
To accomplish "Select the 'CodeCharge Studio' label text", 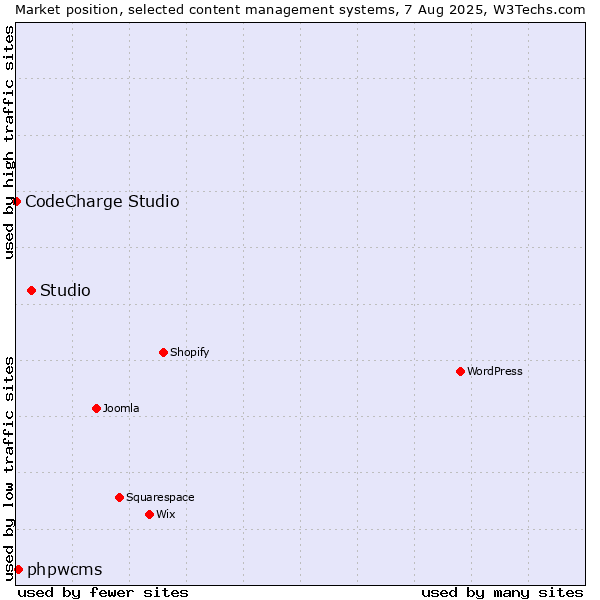I will (x=102, y=201).
